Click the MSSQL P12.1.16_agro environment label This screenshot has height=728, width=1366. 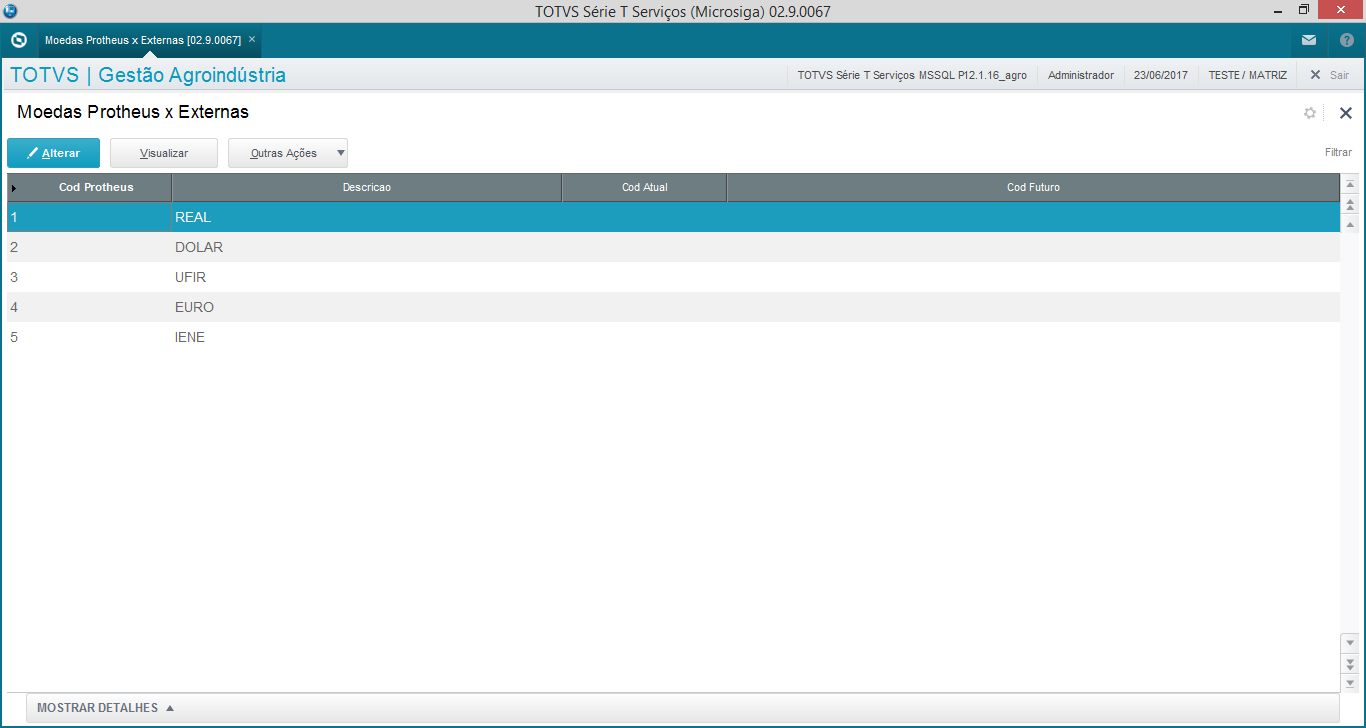click(912, 75)
